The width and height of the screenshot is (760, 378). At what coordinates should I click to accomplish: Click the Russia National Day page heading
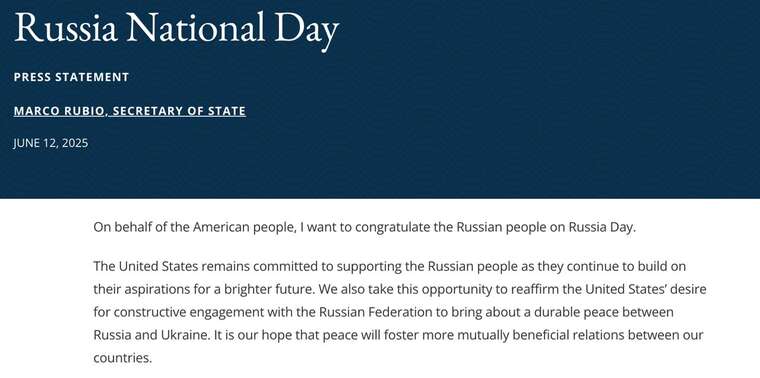click(x=176, y=29)
